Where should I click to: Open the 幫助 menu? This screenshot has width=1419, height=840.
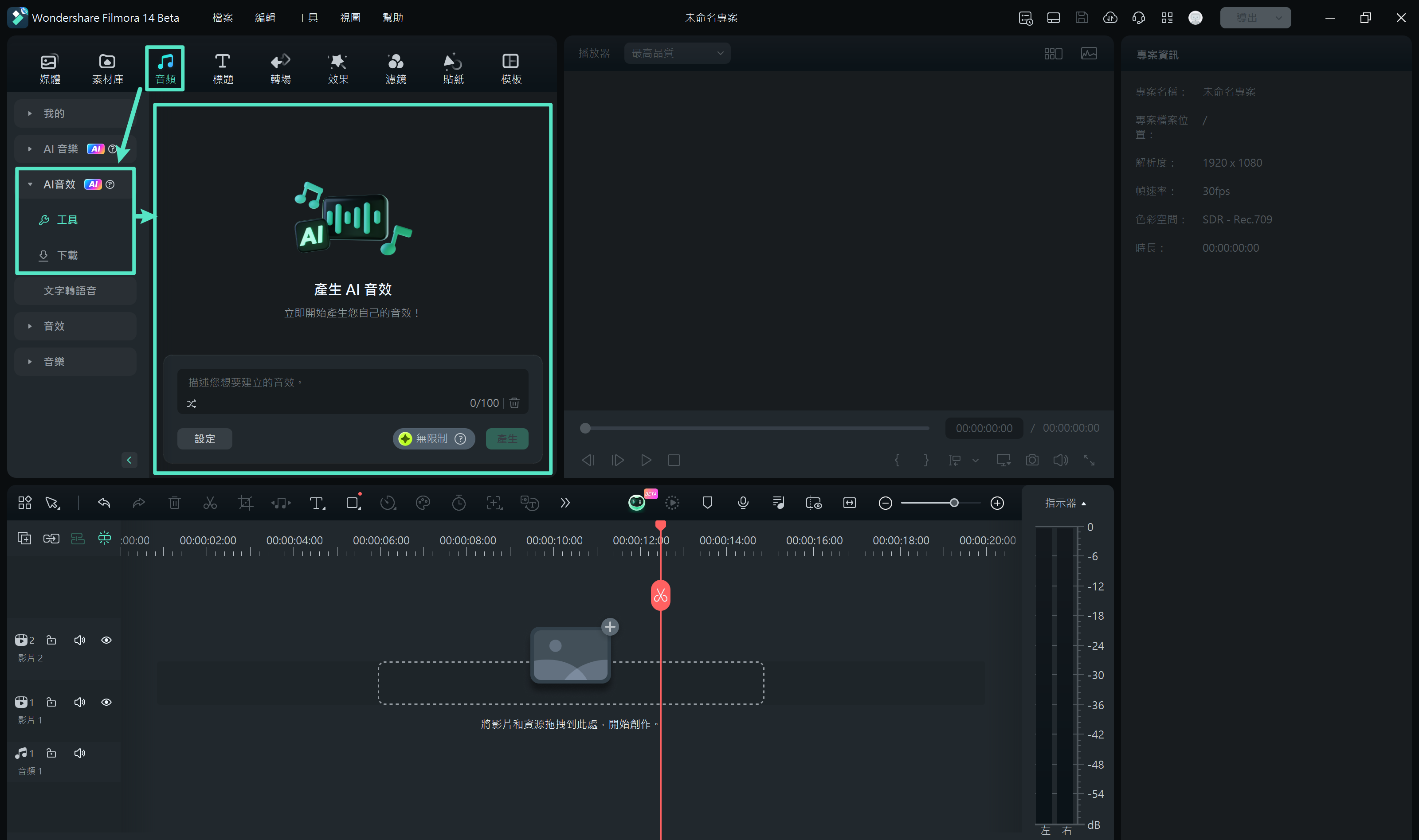pos(392,18)
